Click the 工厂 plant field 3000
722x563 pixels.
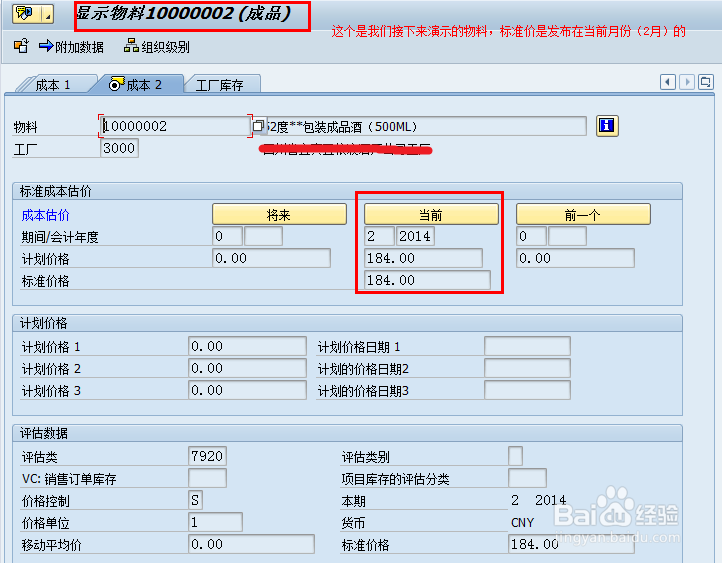coord(119,148)
